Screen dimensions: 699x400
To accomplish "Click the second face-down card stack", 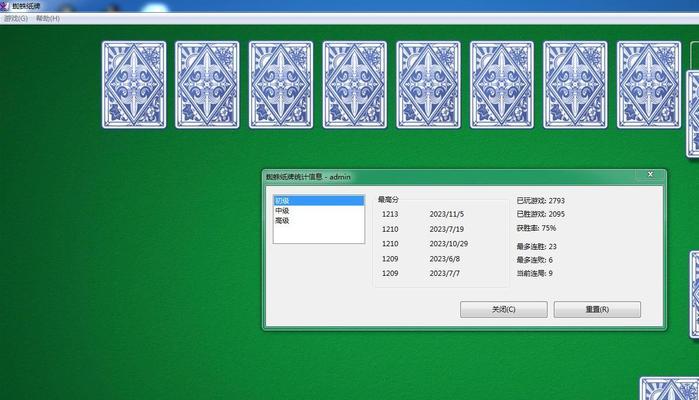I will (207, 85).
